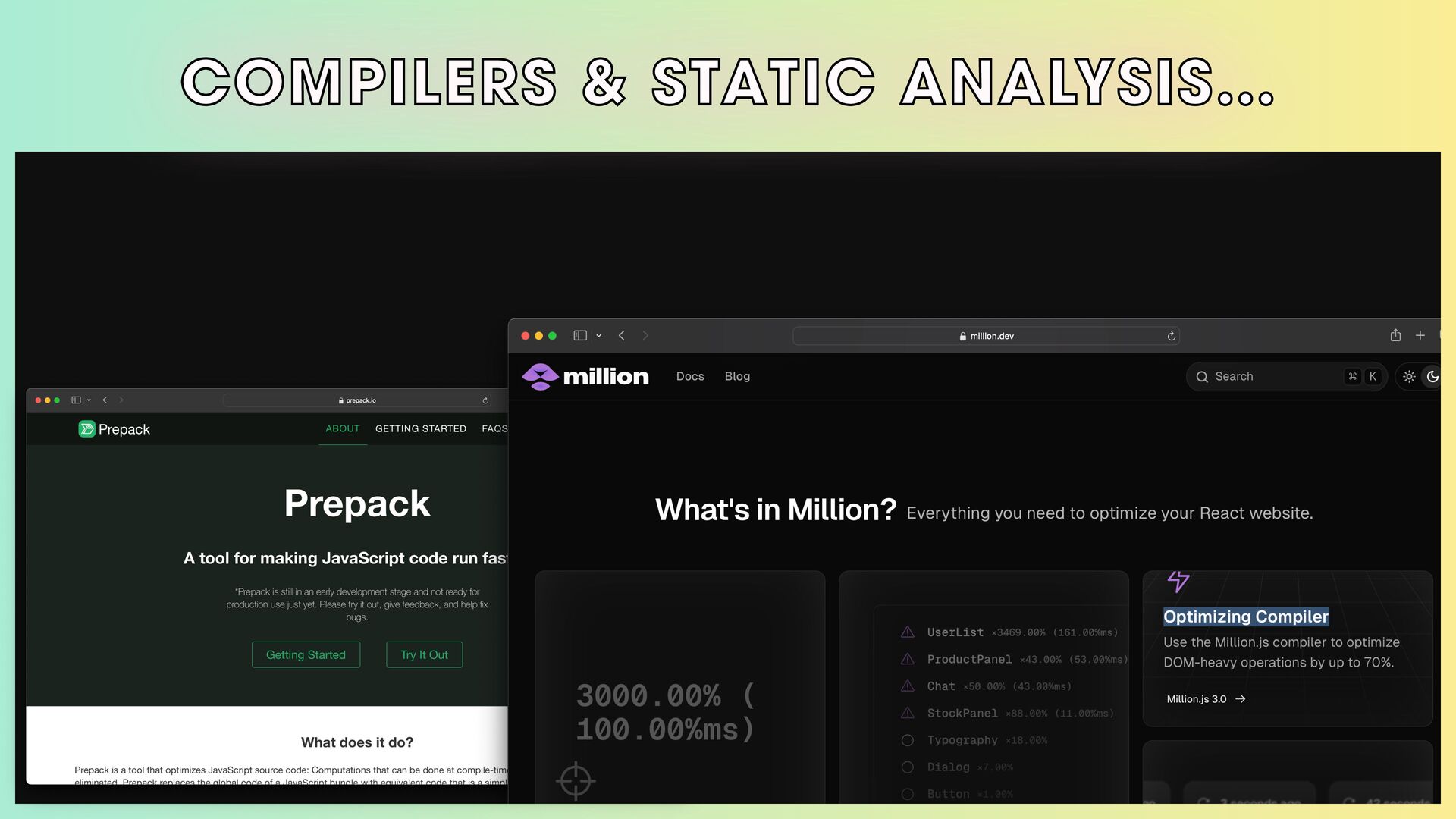Select the Typography circle indicator
The height and width of the screenshot is (819, 1456).
pyautogui.click(x=907, y=740)
